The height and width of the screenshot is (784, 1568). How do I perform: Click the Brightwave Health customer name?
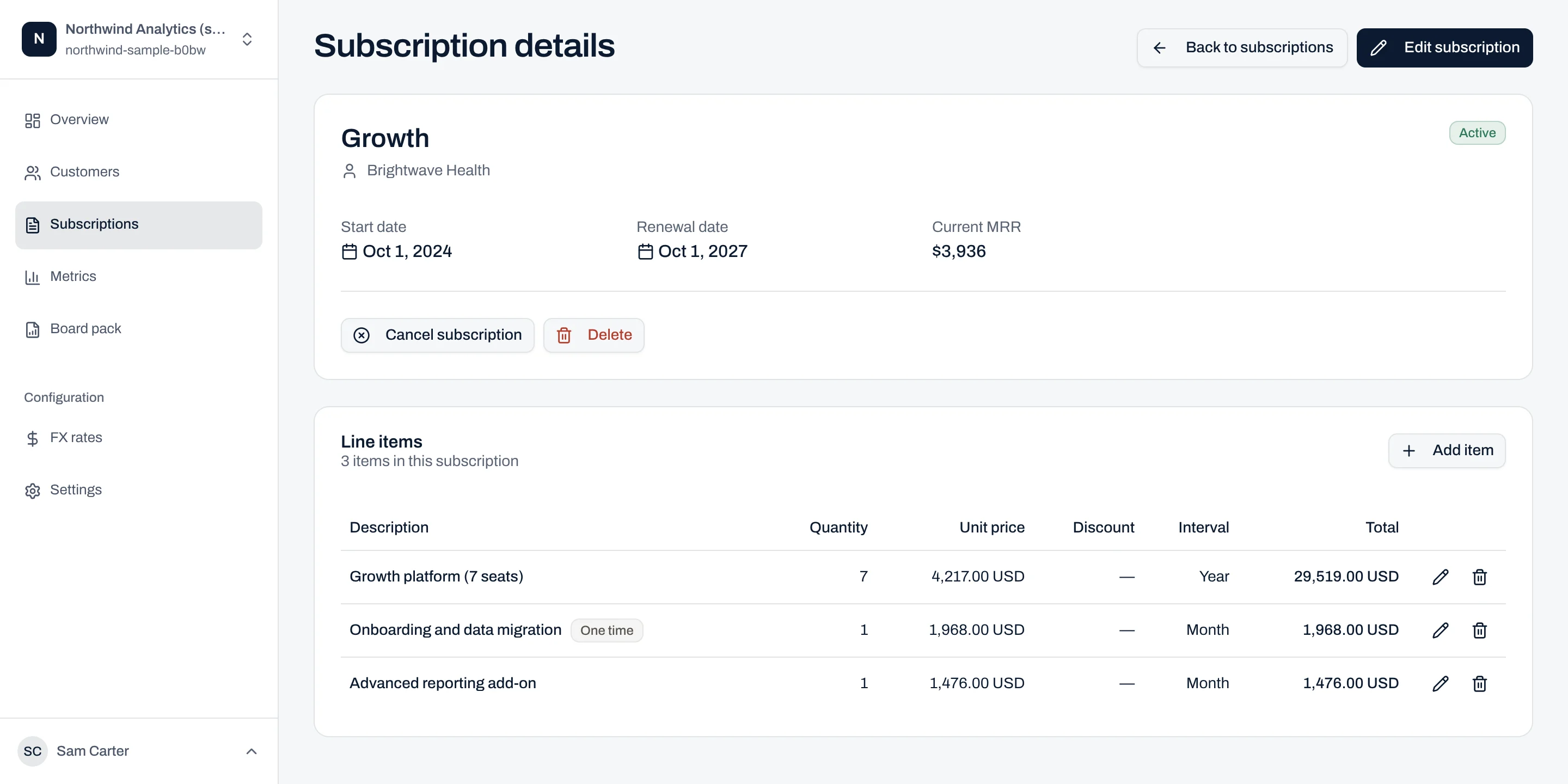428,170
